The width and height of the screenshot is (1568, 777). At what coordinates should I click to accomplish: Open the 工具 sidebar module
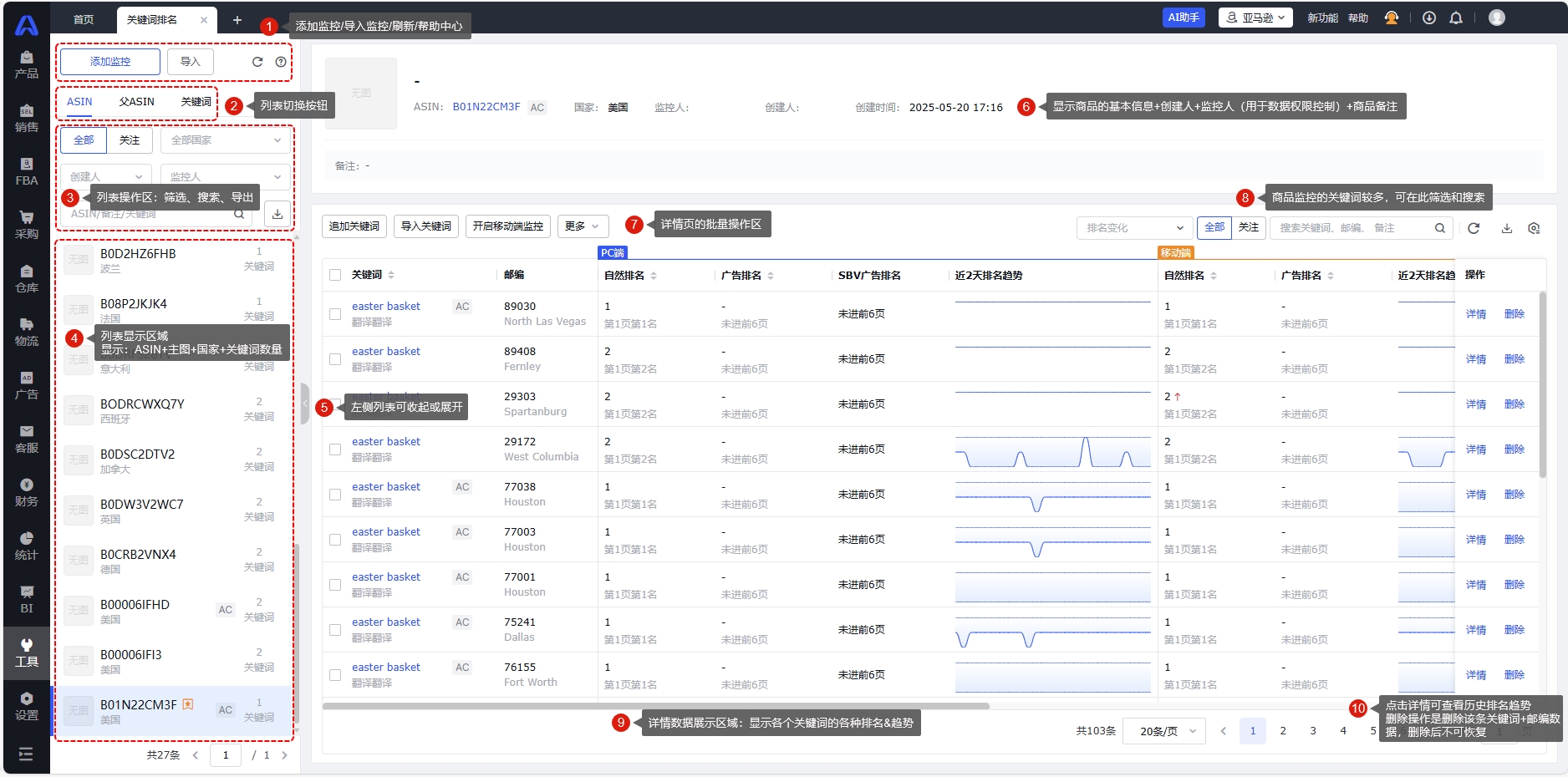tap(27, 653)
